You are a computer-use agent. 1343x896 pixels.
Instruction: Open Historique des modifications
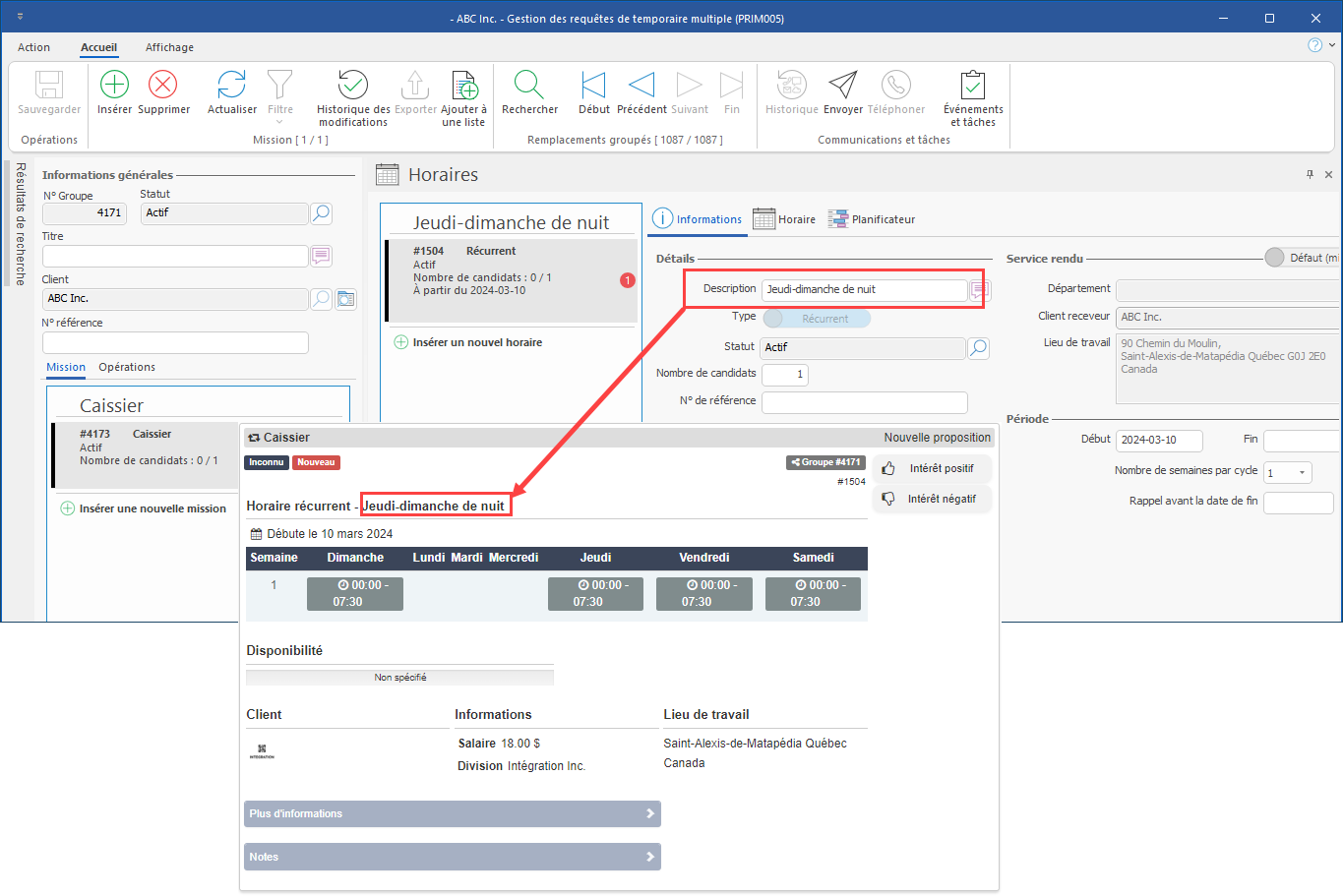coord(352,86)
